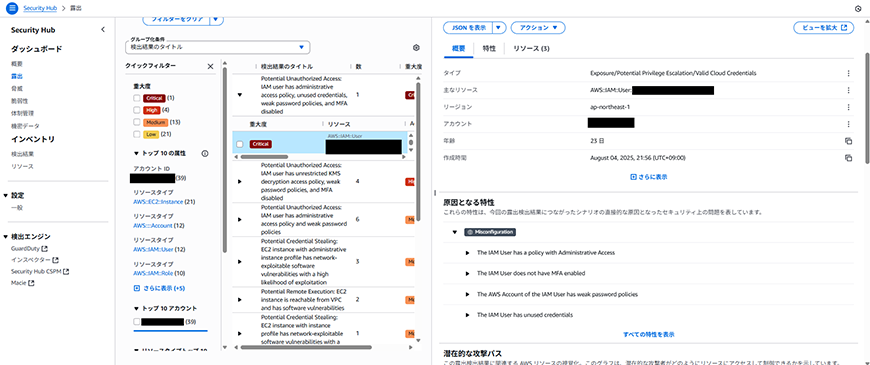Click details panel vertical scrollbar

pos(867,108)
